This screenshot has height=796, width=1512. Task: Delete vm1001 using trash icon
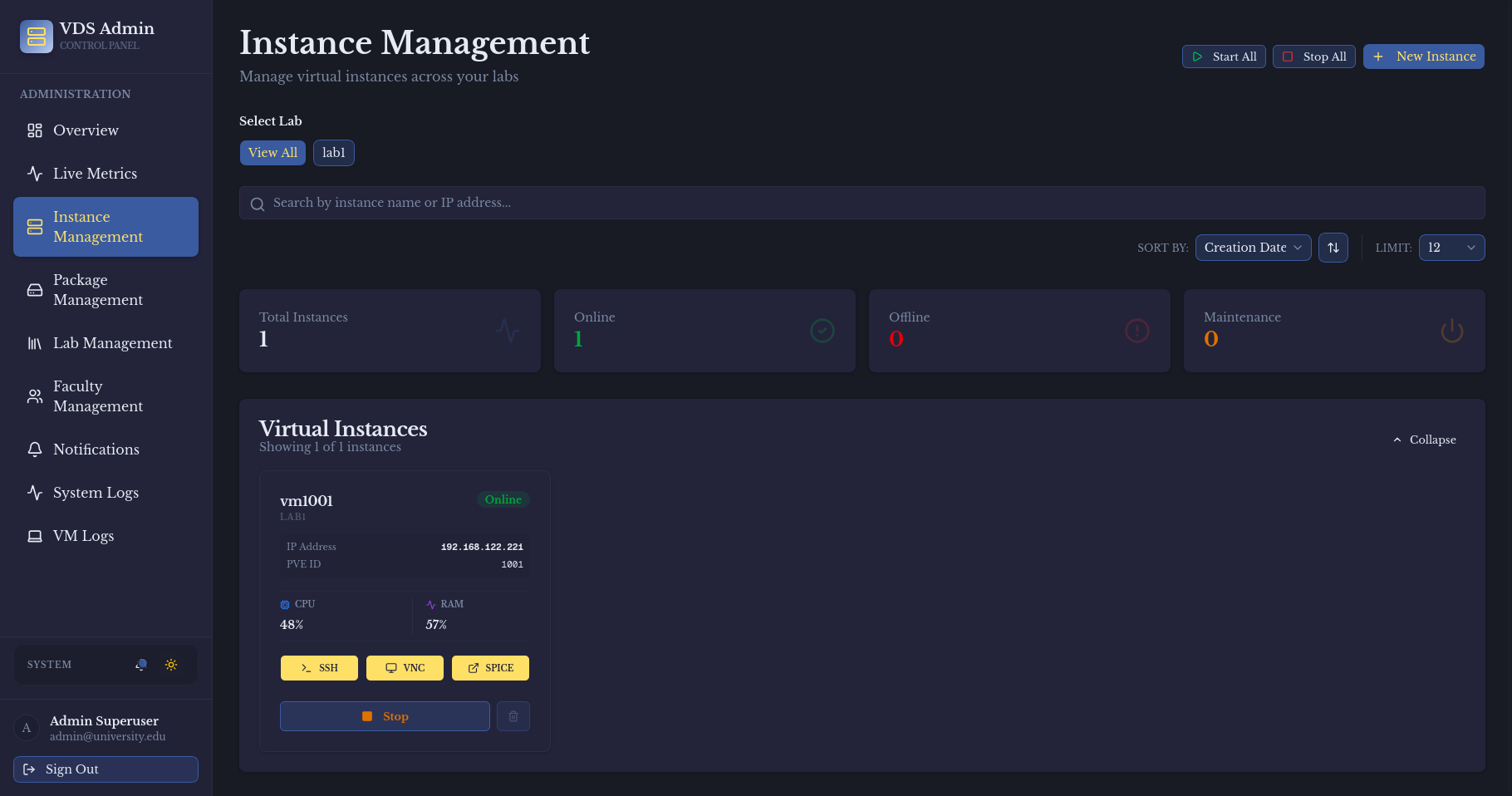513,716
